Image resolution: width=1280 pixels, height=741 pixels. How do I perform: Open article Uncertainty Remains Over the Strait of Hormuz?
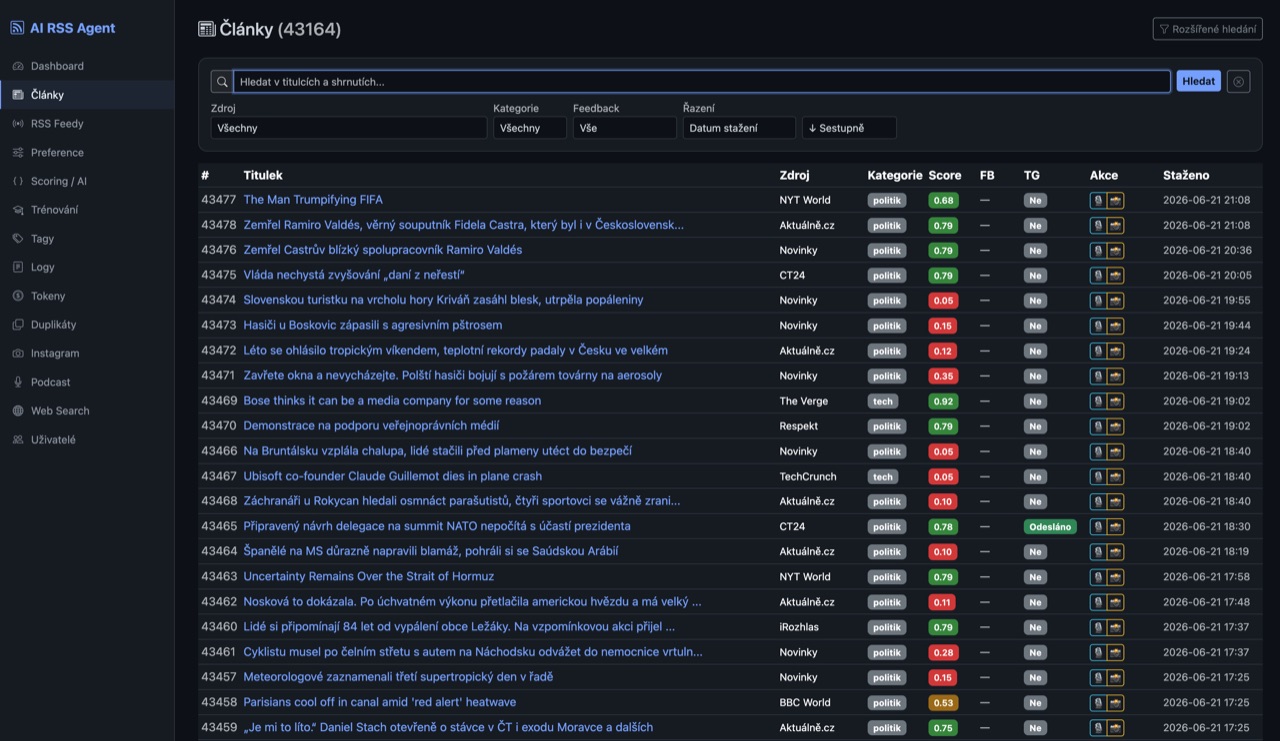click(369, 577)
